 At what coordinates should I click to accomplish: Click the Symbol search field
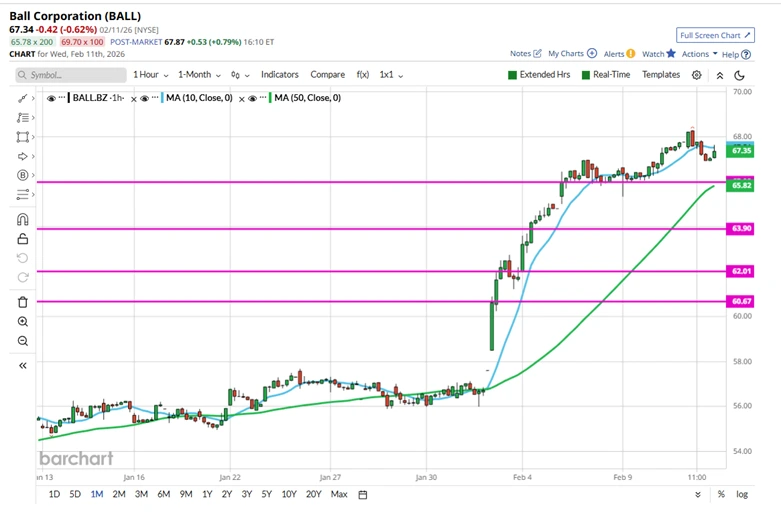pyautogui.click(x=70, y=75)
